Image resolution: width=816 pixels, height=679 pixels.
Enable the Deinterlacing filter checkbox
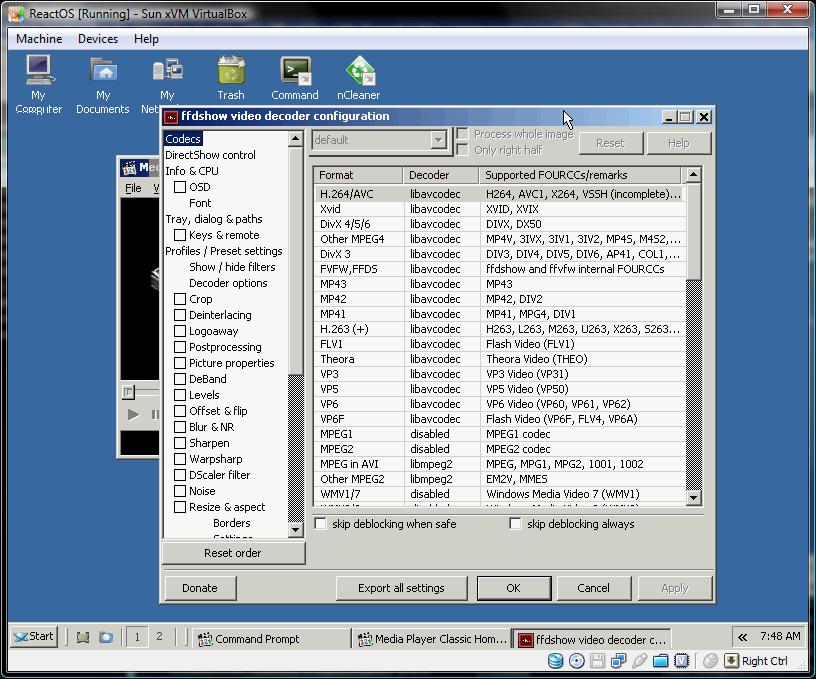pos(180,315)
